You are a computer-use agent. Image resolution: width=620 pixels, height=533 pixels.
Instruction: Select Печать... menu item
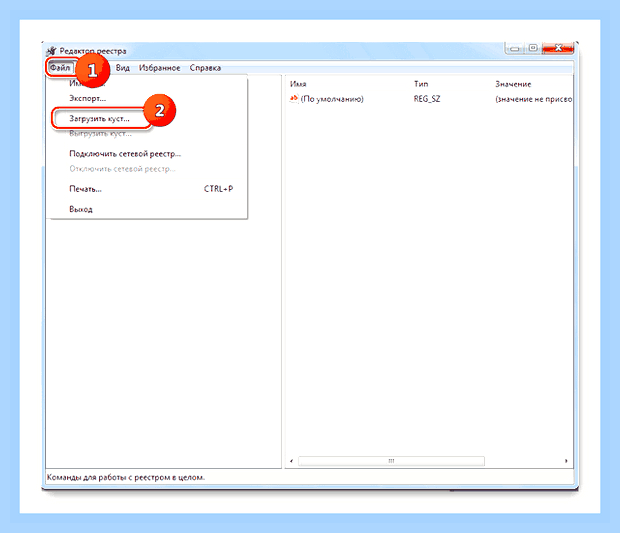pos(147,189)
